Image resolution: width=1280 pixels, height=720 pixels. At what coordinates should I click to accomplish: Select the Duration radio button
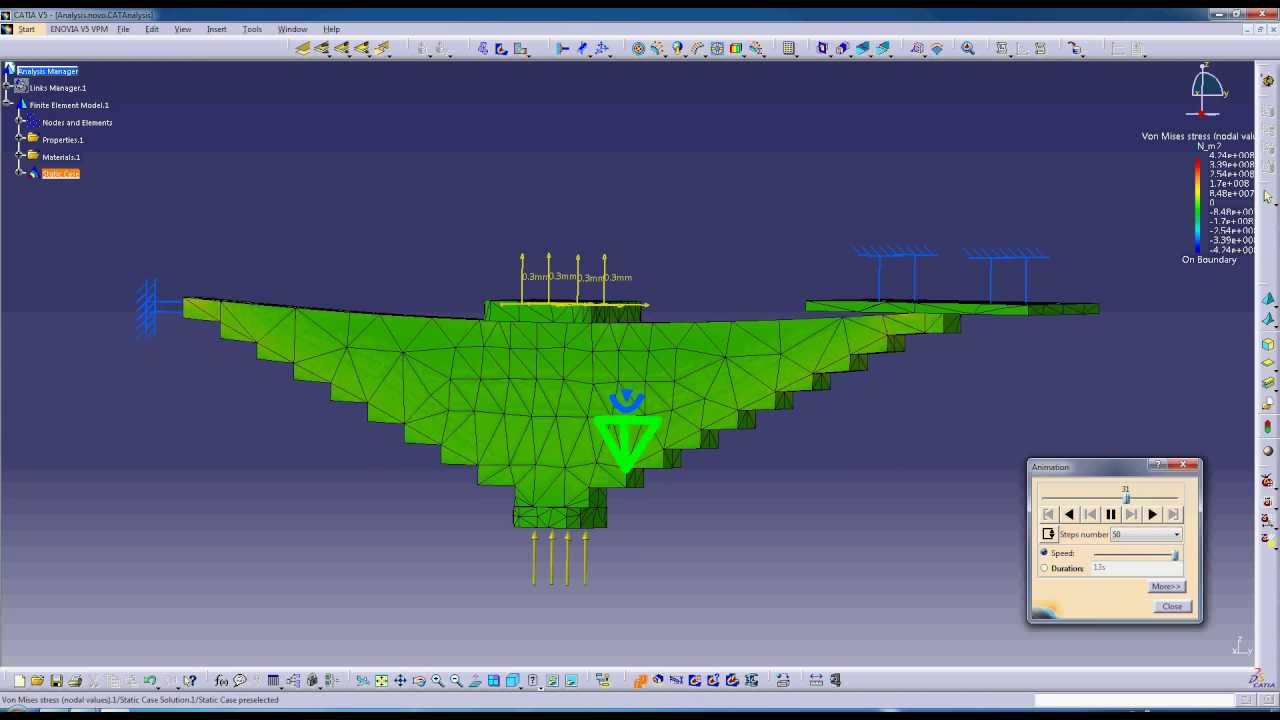tap(1044, 568)
